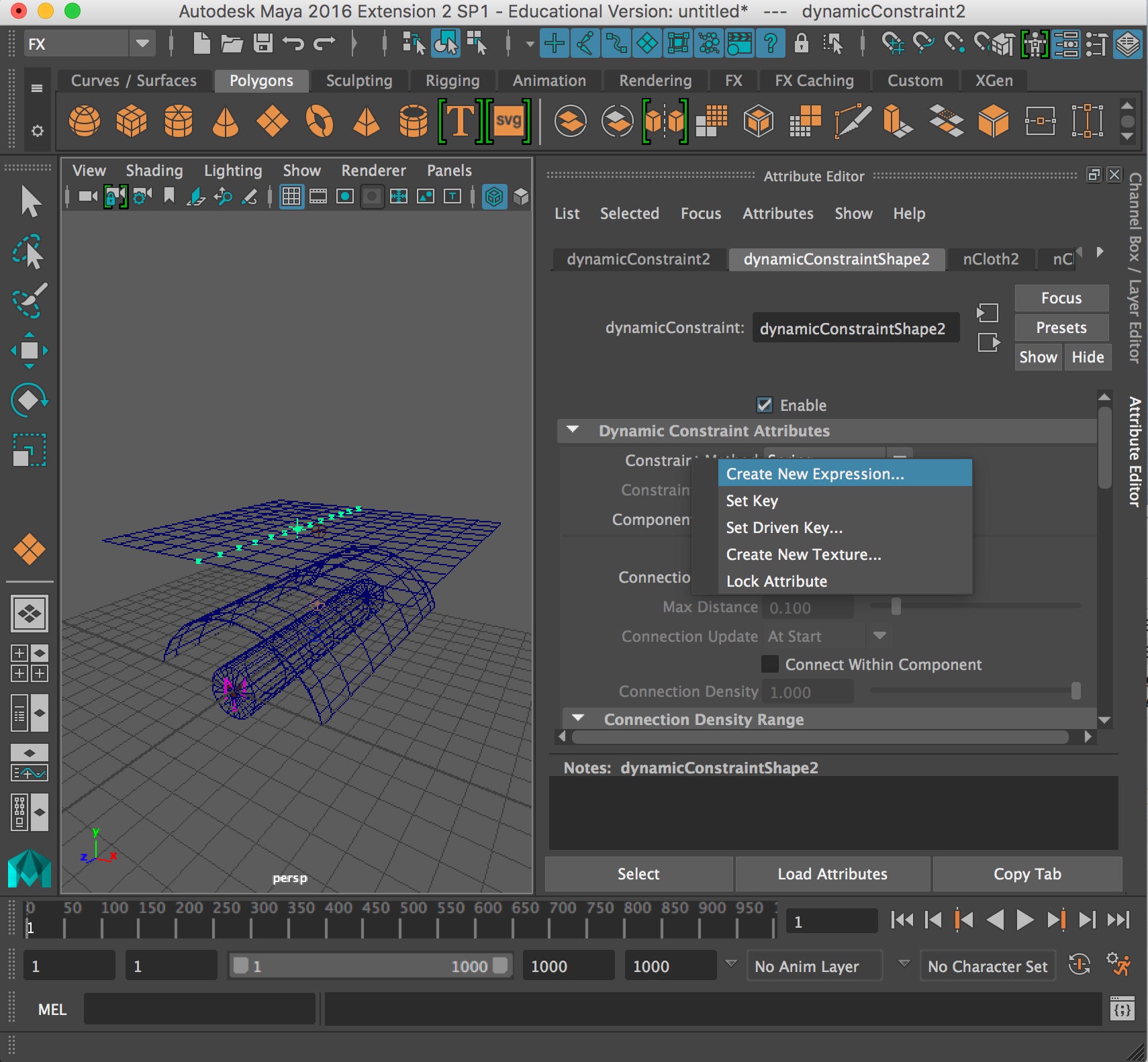Create a polygon pipe from the shelf
This screenshot has width=1148, height=1062.
(x=414, y=122)
